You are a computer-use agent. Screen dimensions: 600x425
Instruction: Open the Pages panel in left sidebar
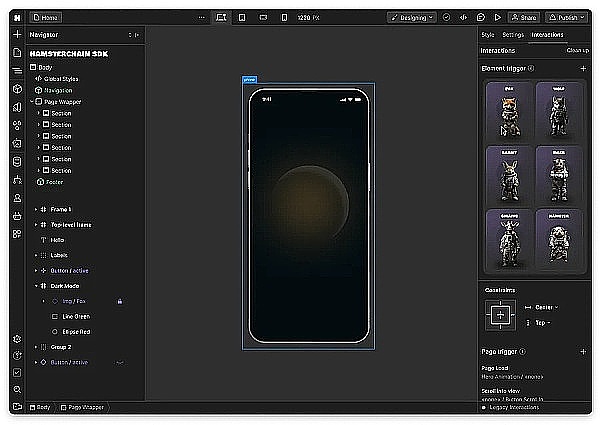tap(17, 52)
